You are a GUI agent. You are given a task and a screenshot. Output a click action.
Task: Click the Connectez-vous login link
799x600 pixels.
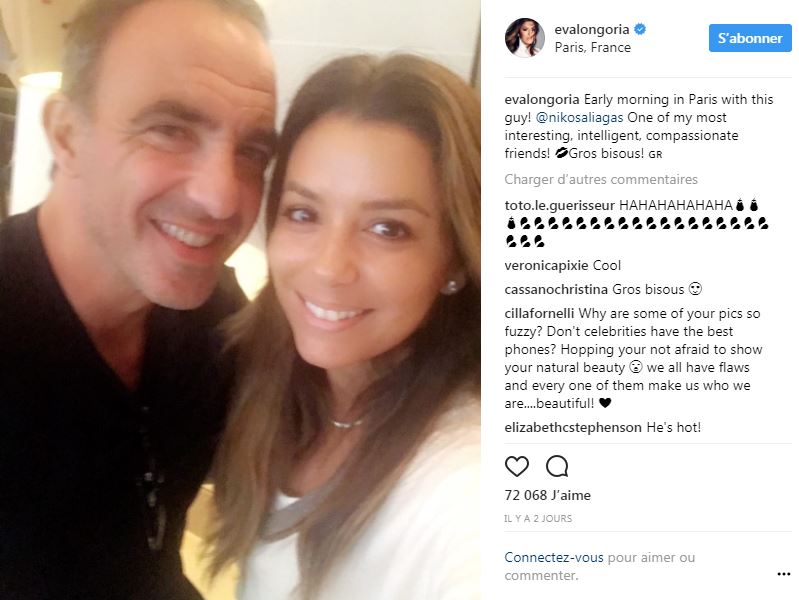pos(554,558)
